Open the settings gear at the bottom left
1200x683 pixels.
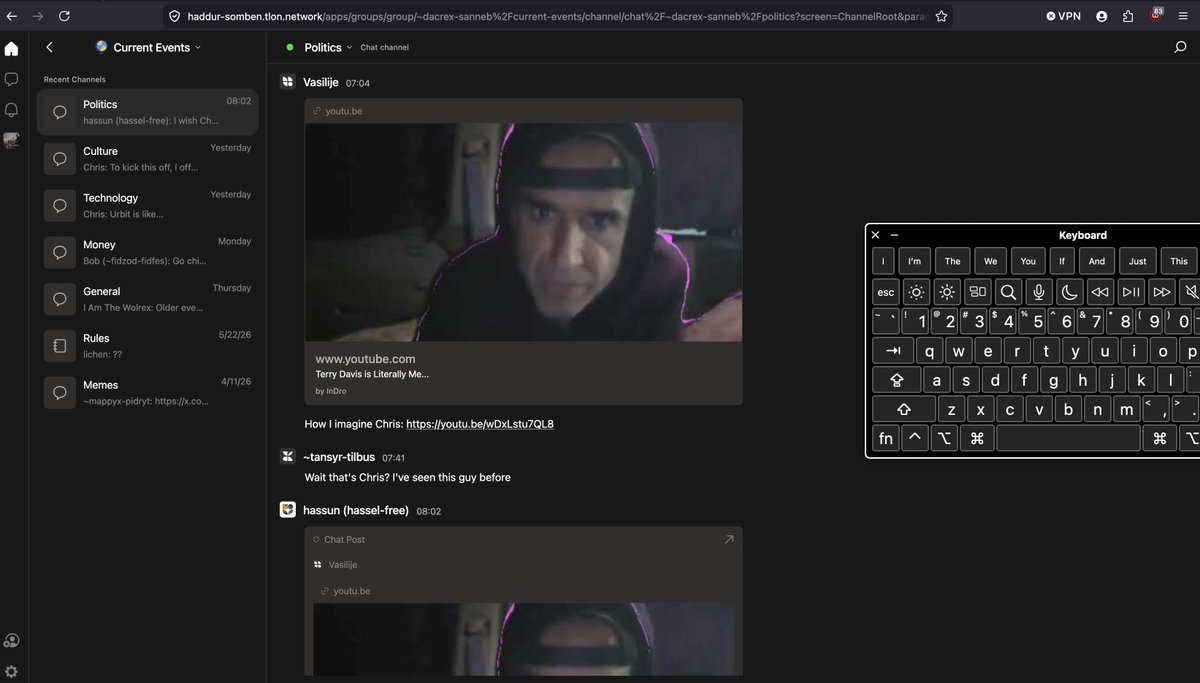[12, 671]
